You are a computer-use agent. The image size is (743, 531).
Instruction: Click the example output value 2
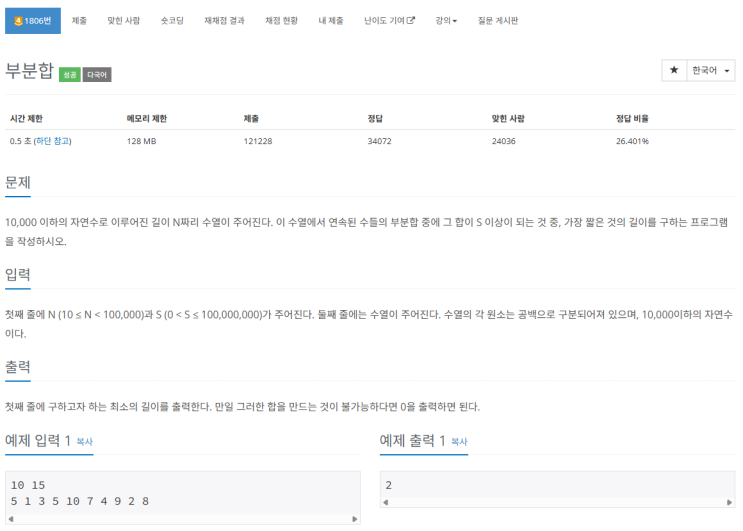[x=389, y=485]
